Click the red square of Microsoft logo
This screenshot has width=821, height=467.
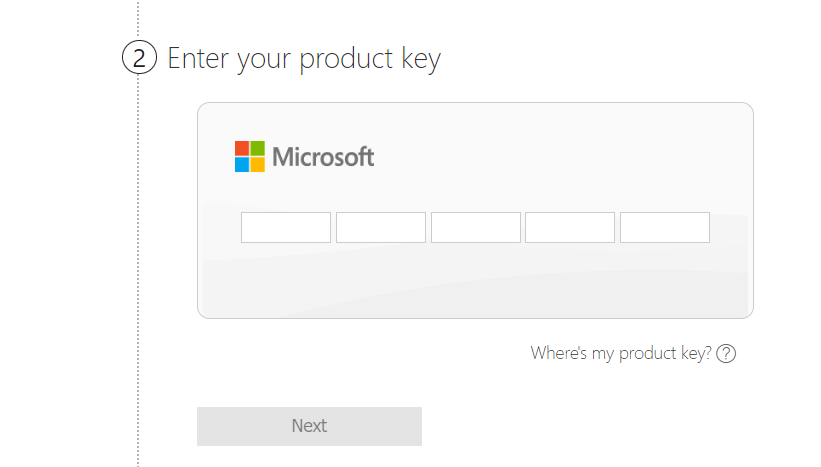(242, 148)
